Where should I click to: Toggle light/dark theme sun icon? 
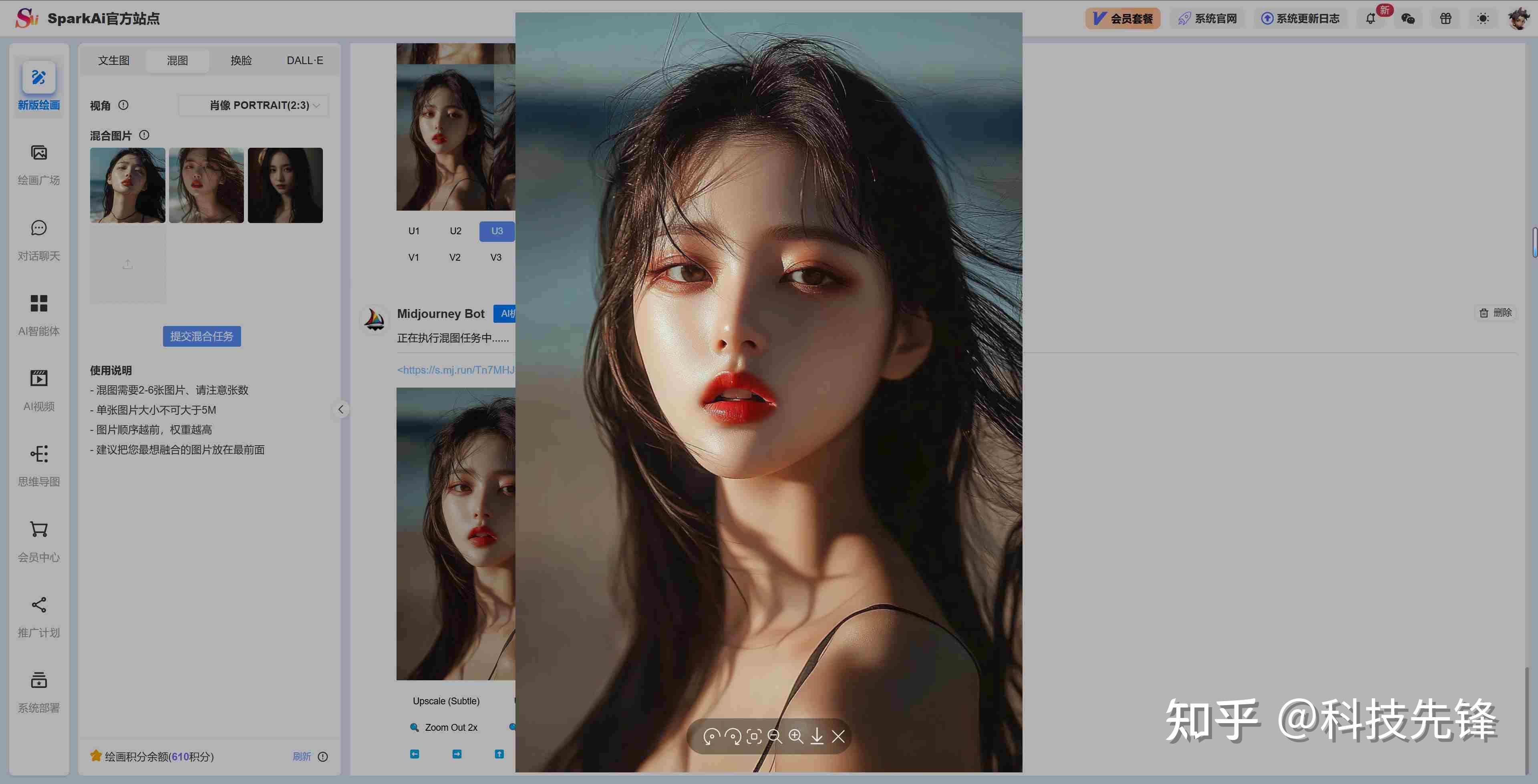tap(1482, 18)
